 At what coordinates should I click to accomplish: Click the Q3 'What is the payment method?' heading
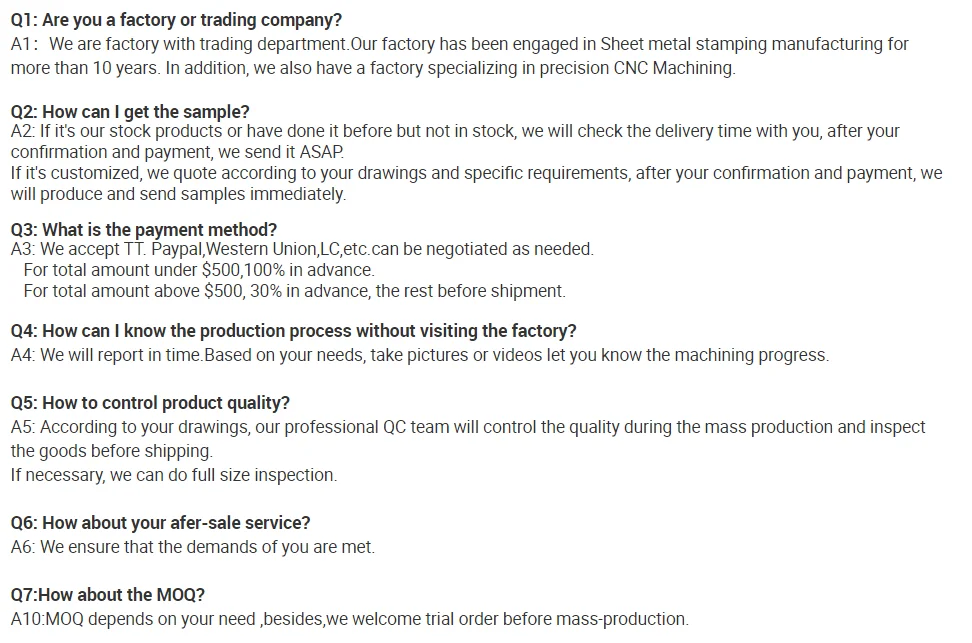(144, 229)
